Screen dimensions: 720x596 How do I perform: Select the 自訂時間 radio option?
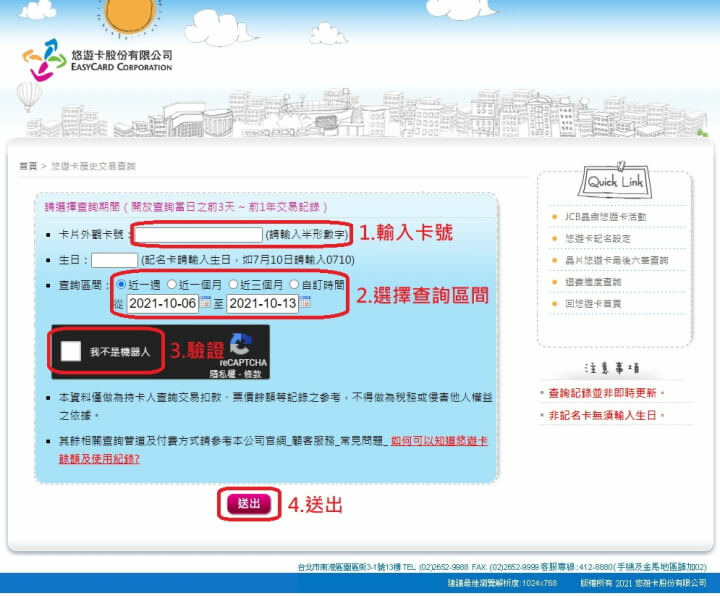294,285
